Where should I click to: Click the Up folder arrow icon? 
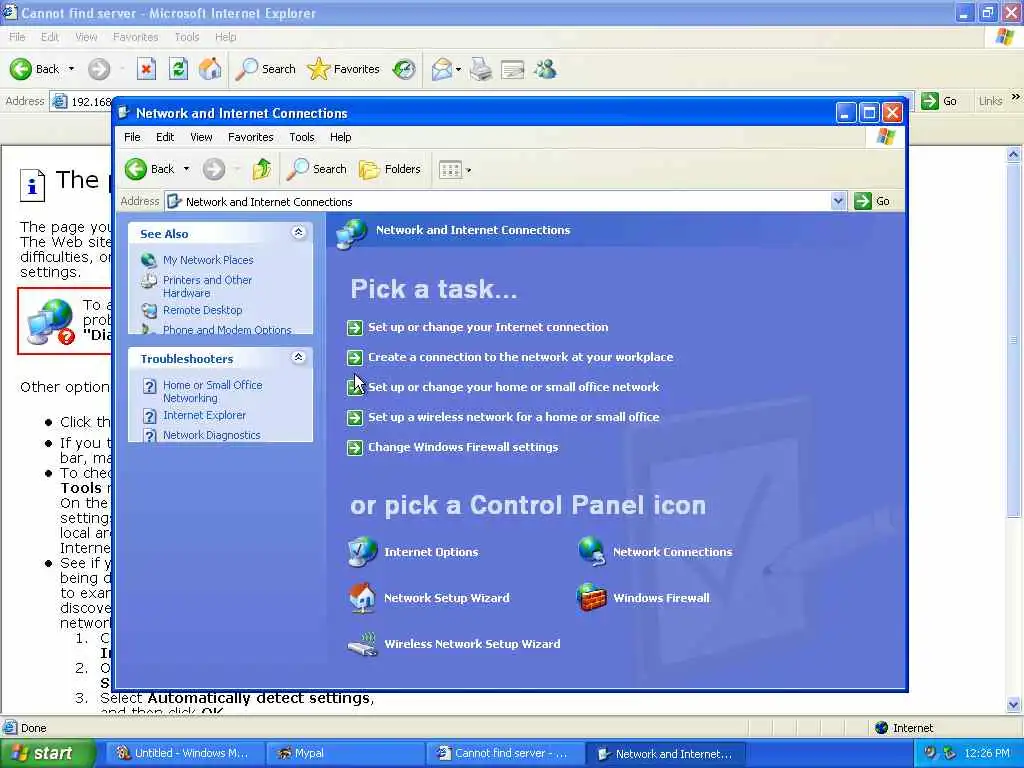pos(262,169)
